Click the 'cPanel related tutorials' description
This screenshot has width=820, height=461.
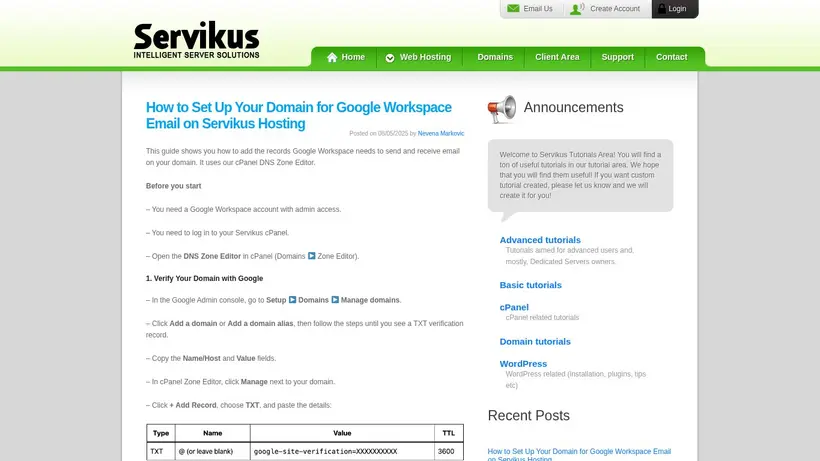[542, 317]
